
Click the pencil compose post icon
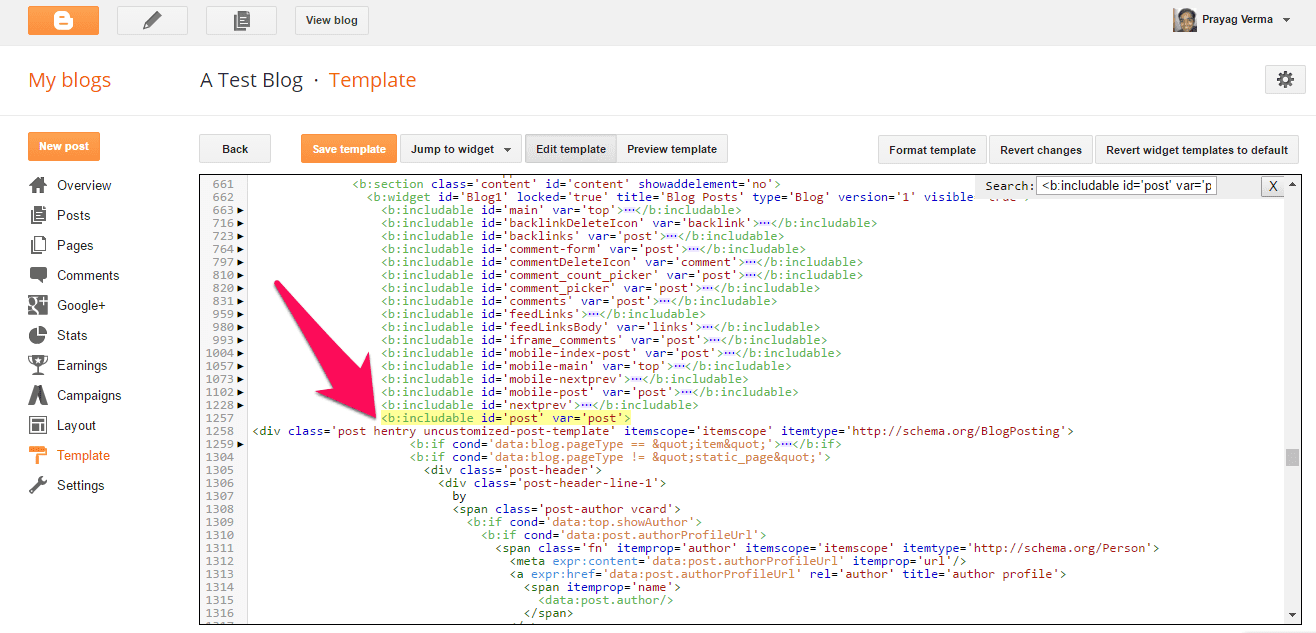pos(152,20)
